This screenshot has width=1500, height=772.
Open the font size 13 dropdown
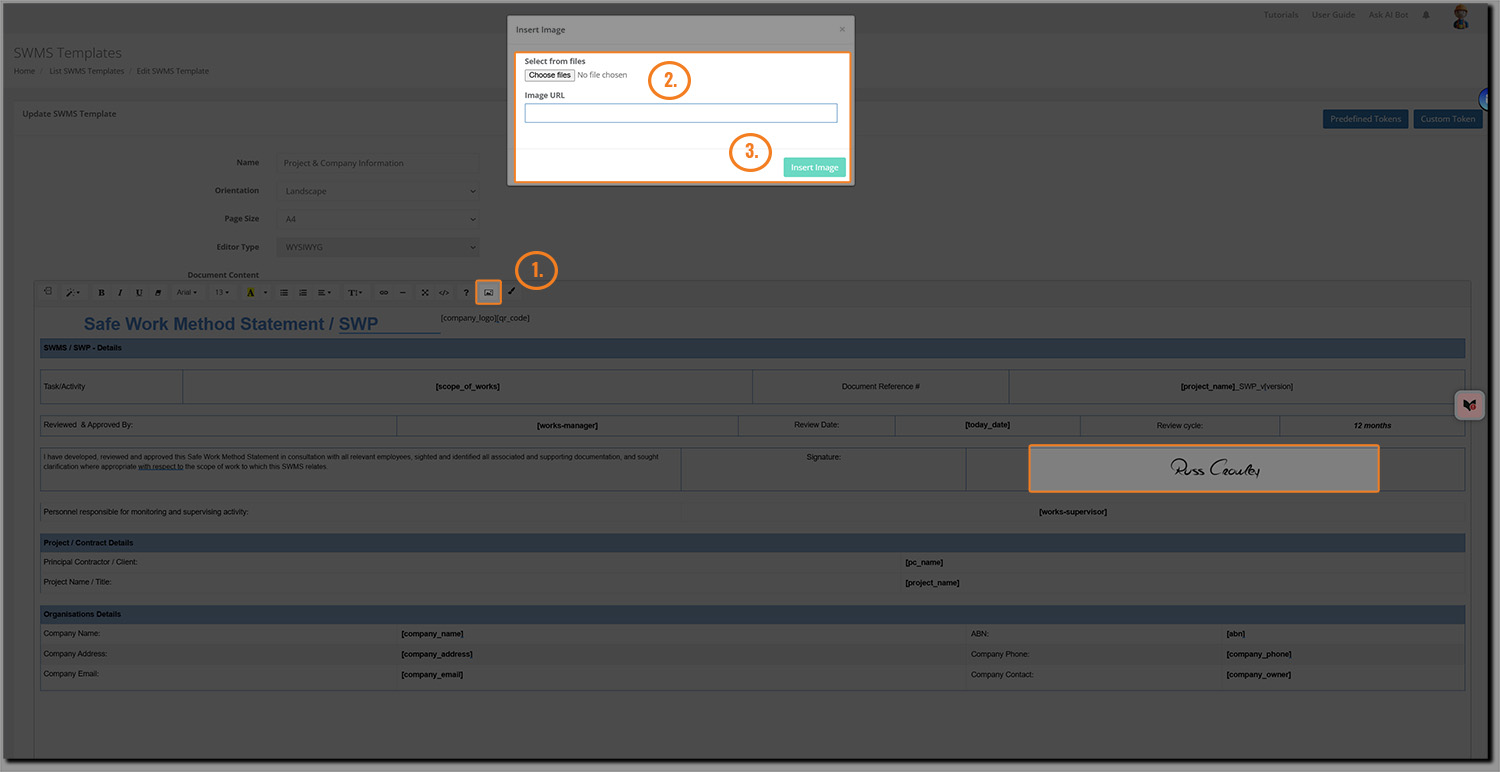click(222, 293)
